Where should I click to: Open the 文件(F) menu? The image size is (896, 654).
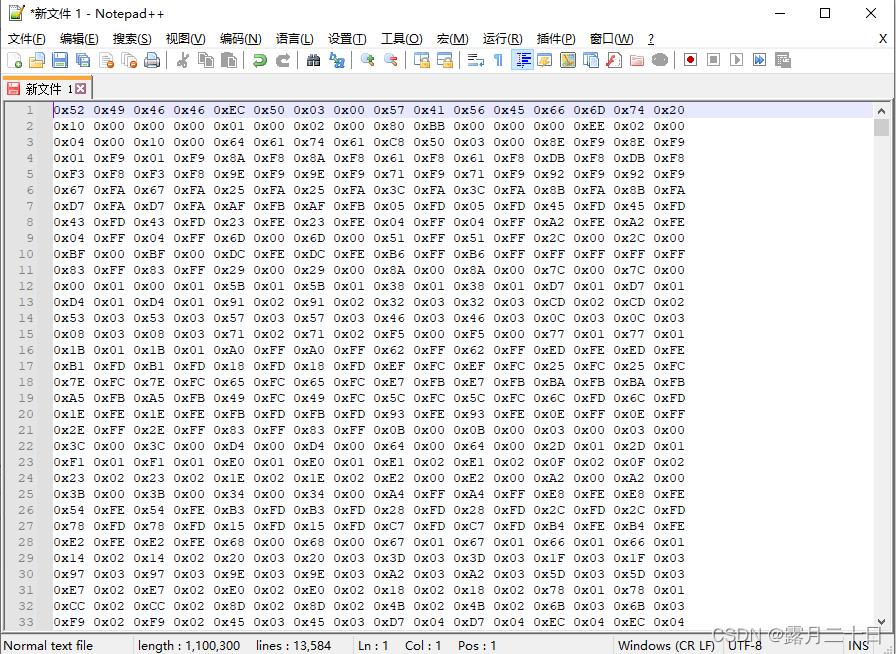tap(26, 39)
